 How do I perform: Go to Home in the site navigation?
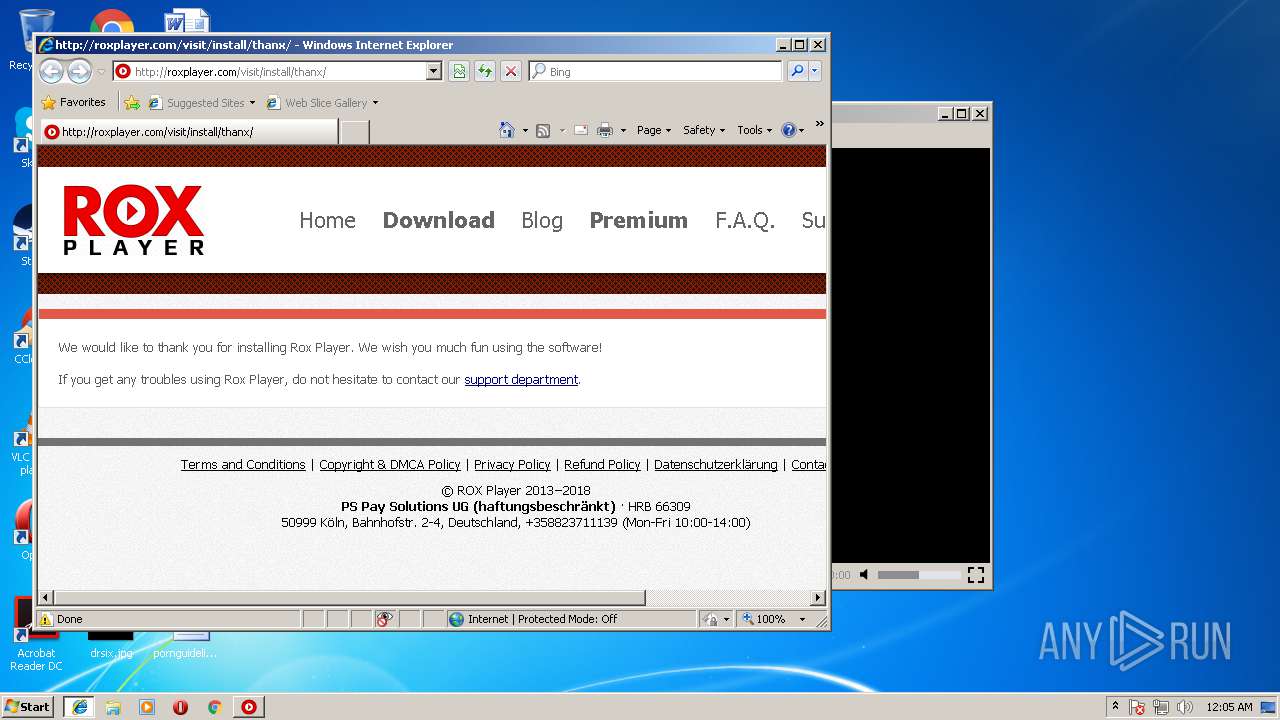[327, 220]
